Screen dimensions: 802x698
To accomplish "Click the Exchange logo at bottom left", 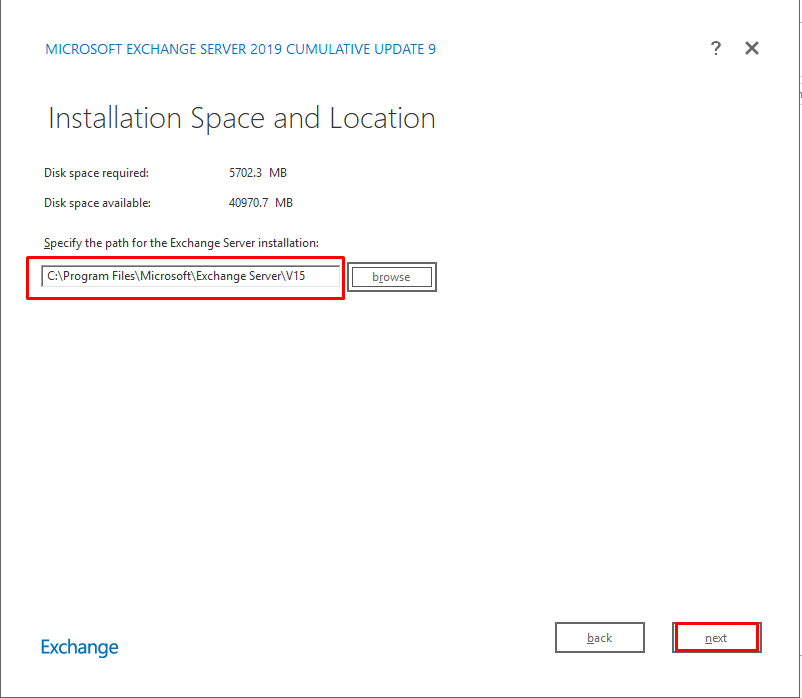I will point(79,647).
